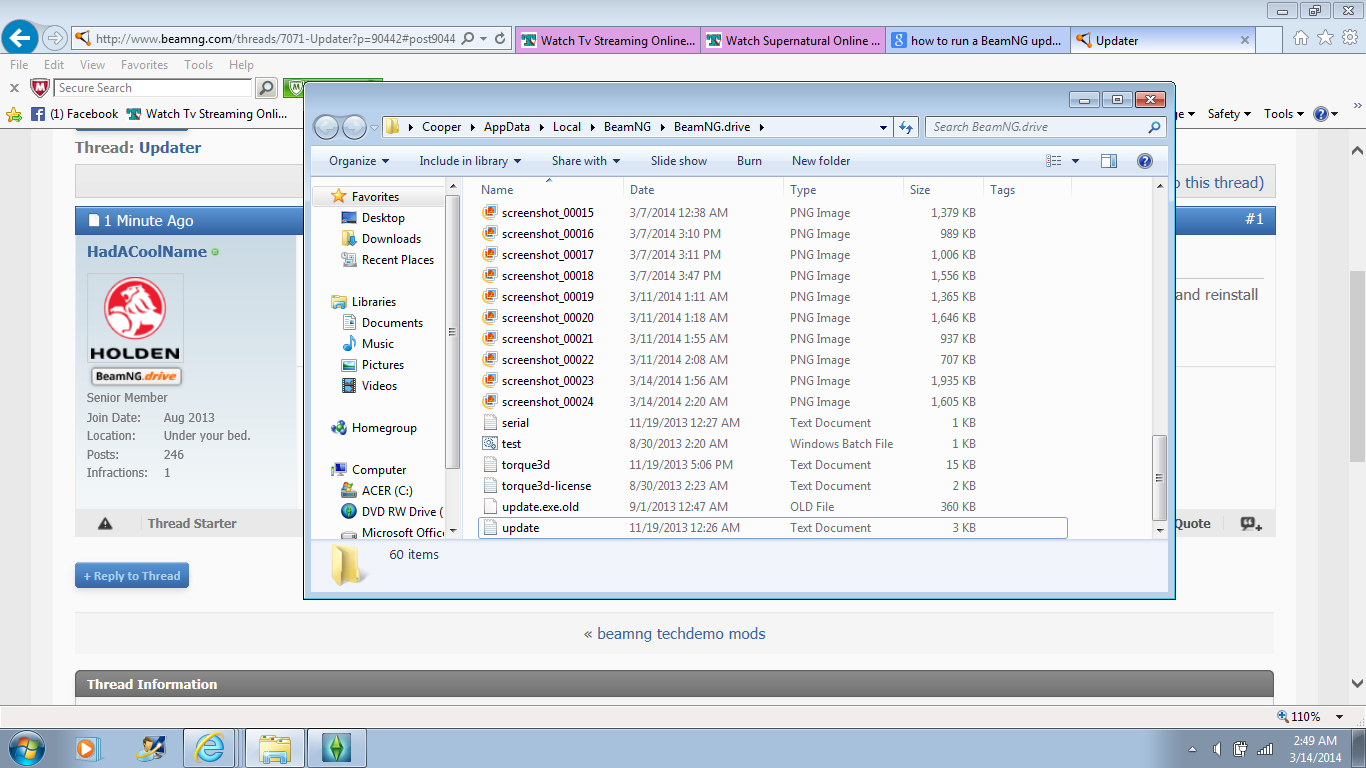Open view options dropdown arrow

[x=1076, y=161]
